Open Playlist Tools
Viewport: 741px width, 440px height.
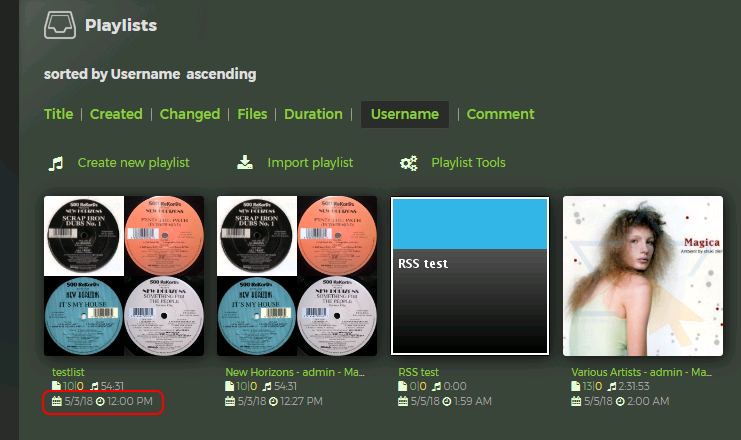pyautogui.click(x=468, y=163)
